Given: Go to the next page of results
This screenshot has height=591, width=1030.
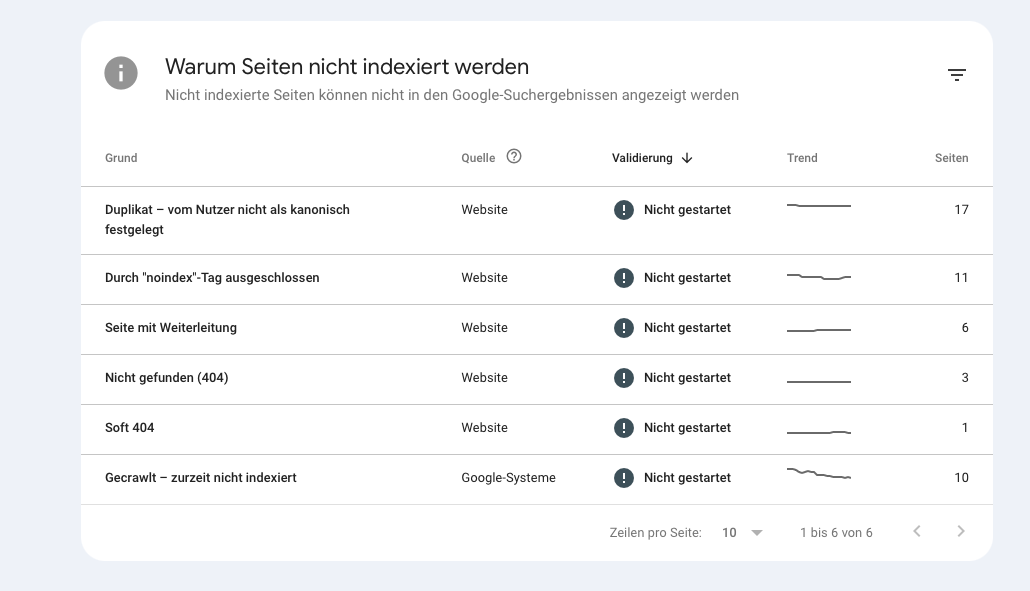Looking at the screenshot, I should point(960,532).
